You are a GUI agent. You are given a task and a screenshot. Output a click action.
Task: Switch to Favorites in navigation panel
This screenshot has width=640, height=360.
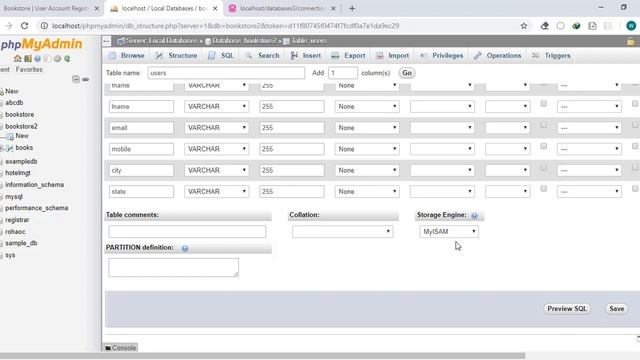(29, 69)
